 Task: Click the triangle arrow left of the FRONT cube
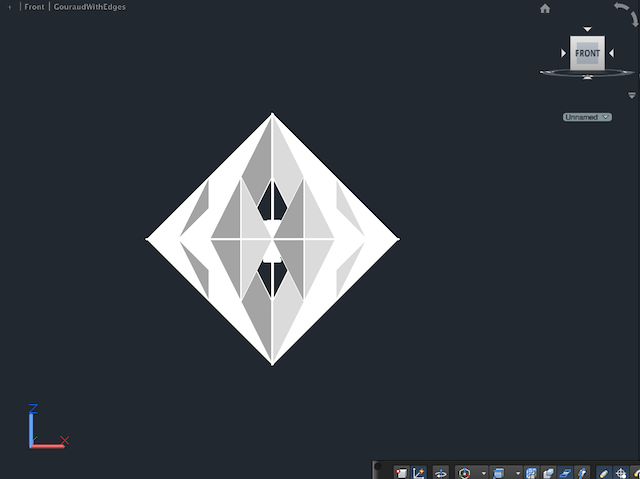(x=564, y=53)
